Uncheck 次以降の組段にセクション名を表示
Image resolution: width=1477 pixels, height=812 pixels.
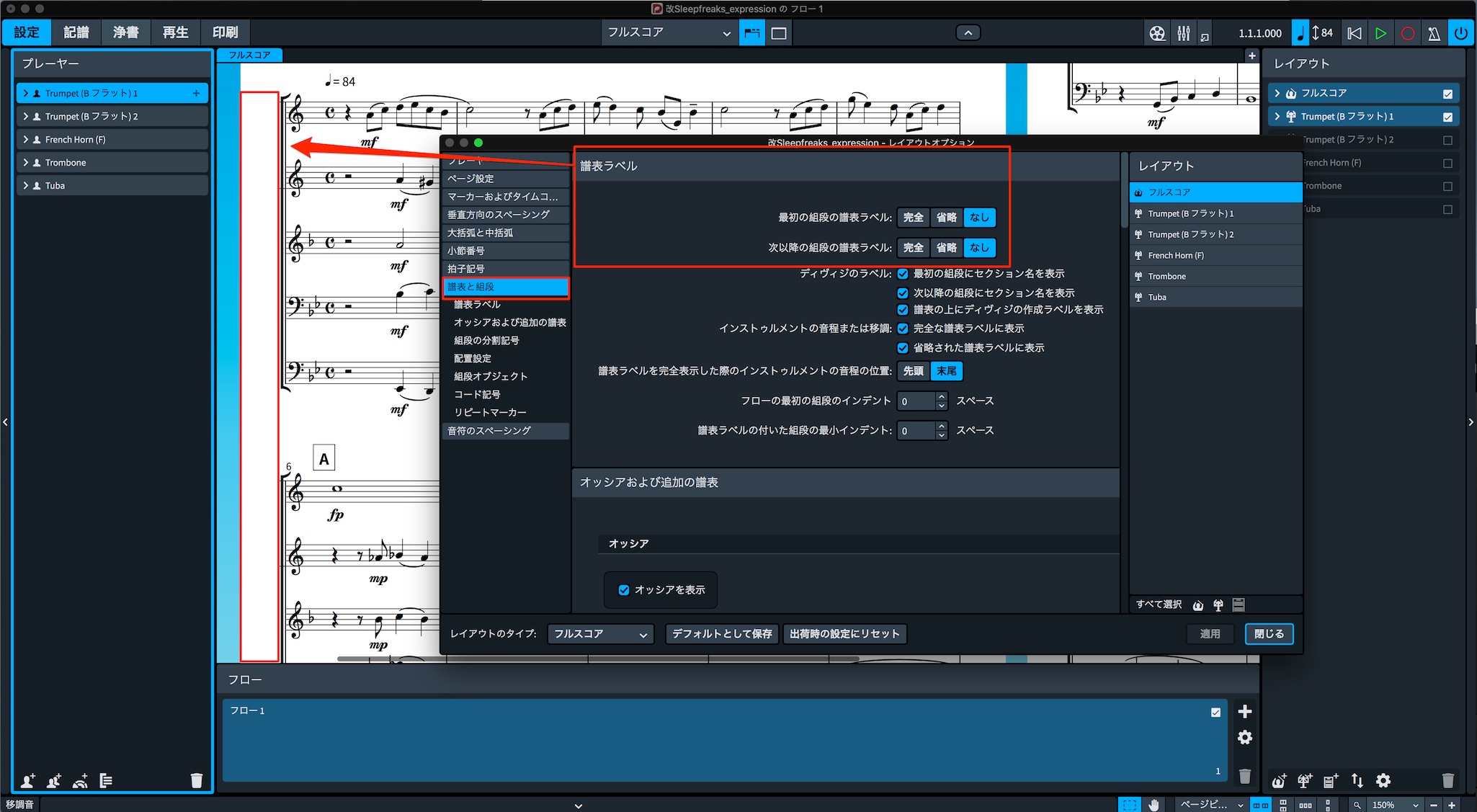(902, 293)
